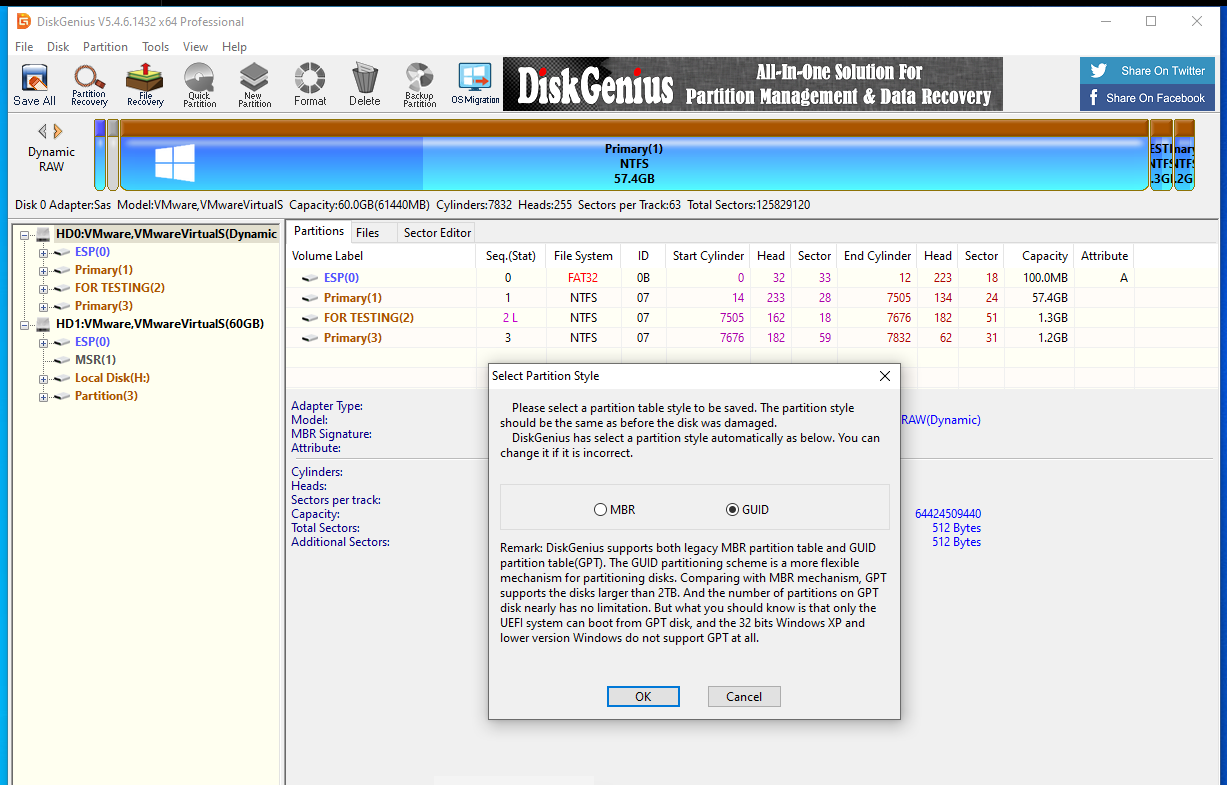This screenshot has height=785, width=1227.
Task: Expand Primary(3) tree node
Action: tap(43, 306)
